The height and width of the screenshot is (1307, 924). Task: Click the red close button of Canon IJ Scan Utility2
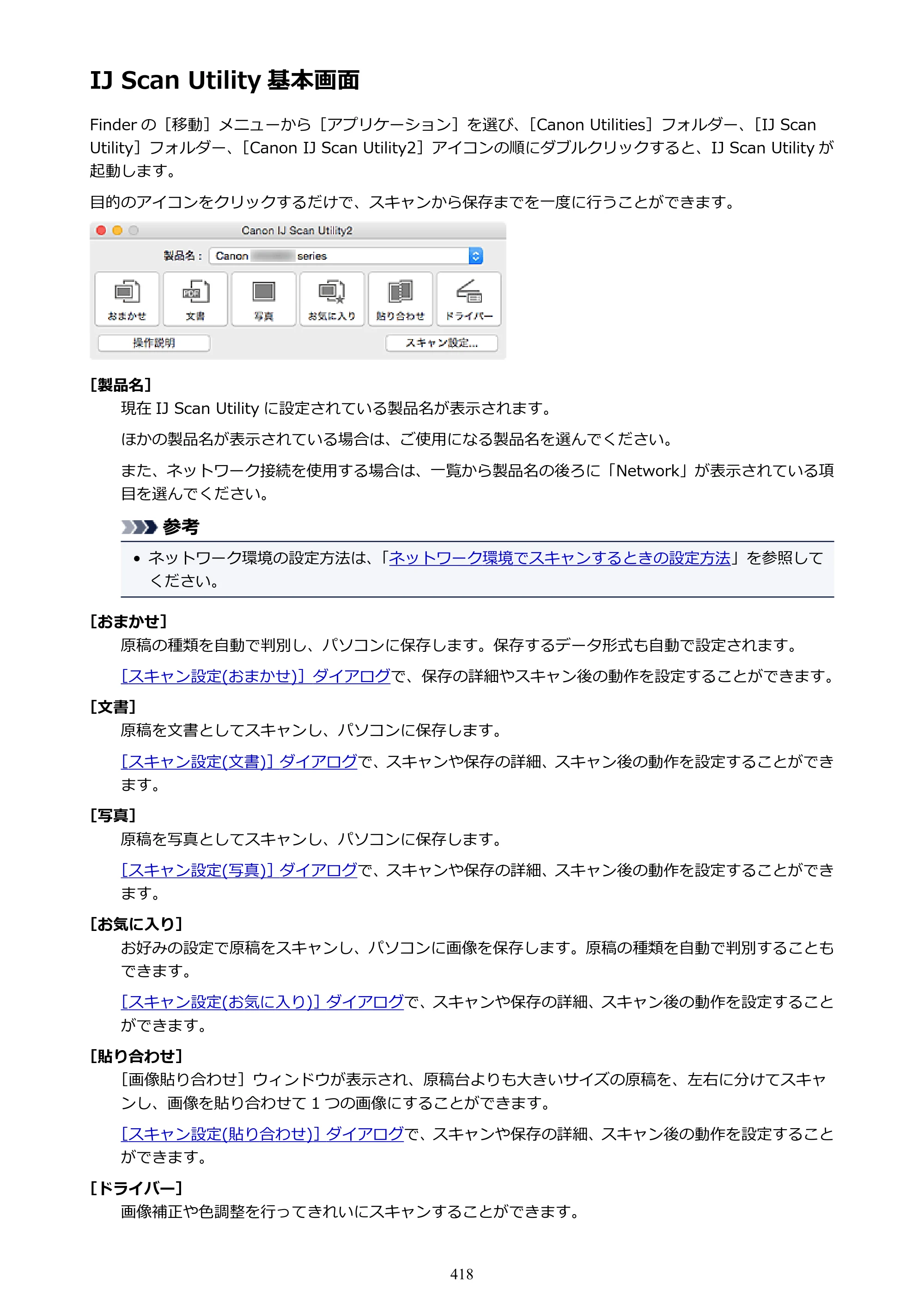click(x=101, y=230)
